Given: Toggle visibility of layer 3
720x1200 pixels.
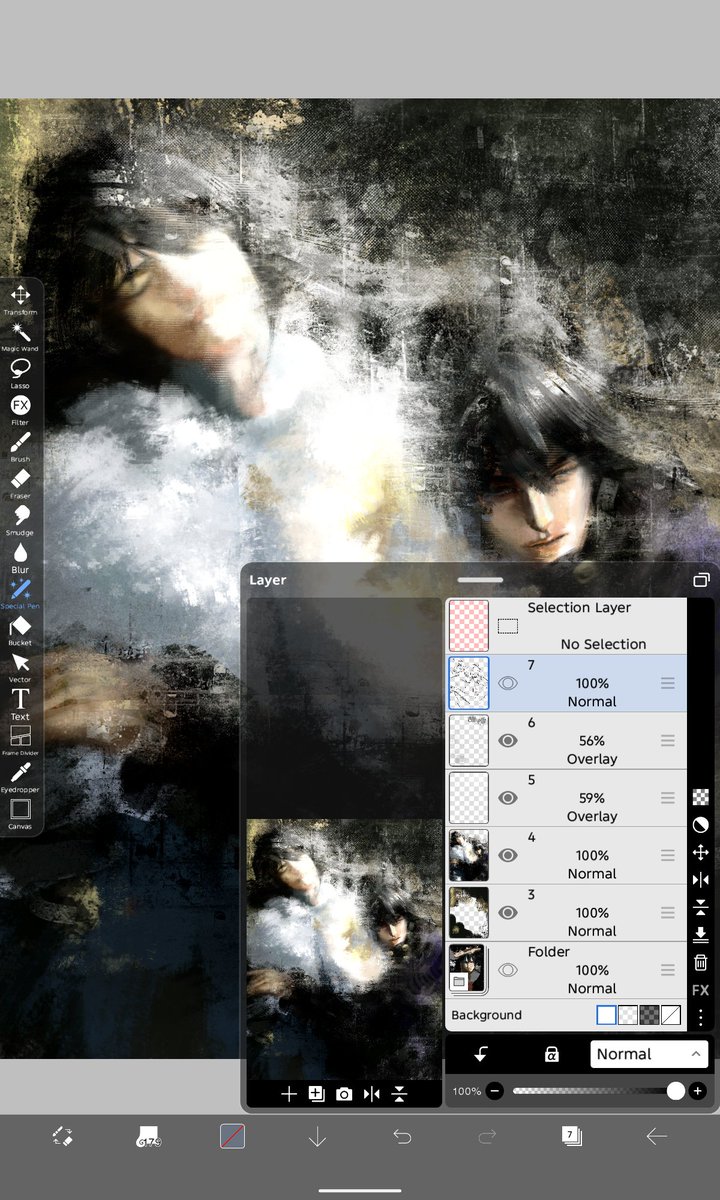Looking at the screenshot, I should pyautogui.click(x=508, y=913).
